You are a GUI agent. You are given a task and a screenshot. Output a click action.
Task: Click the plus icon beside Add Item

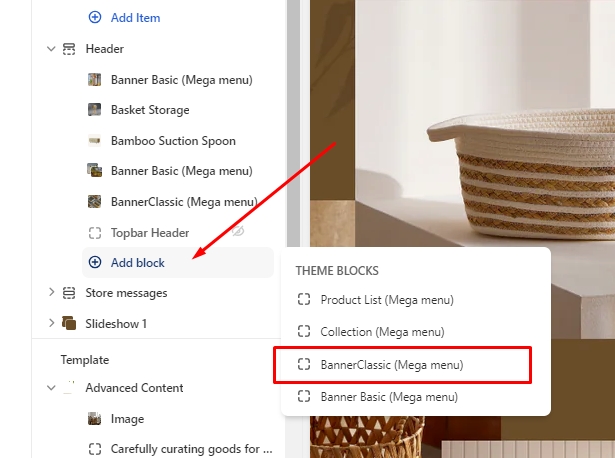click(x=95, y=17)
